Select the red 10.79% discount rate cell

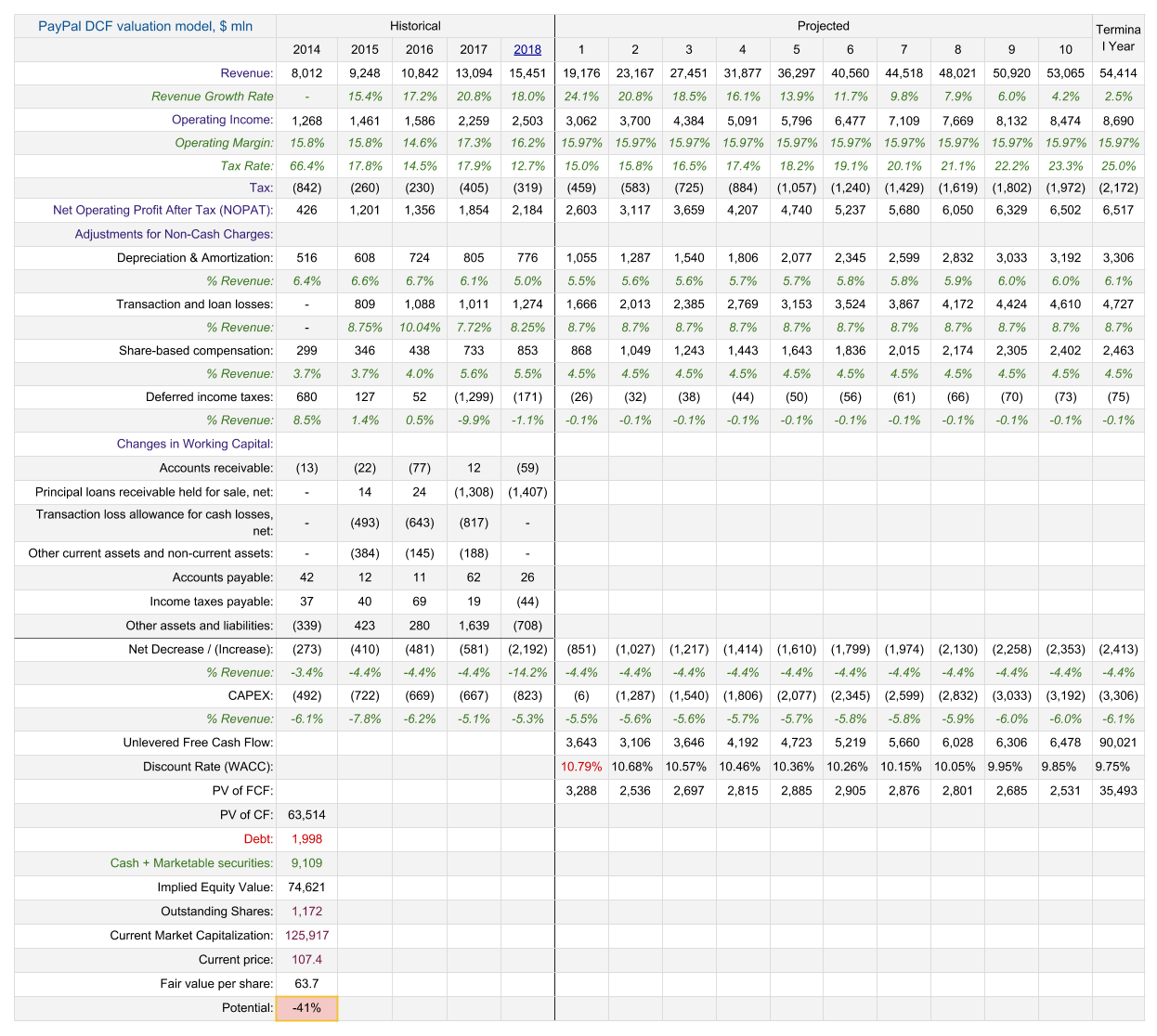click(x=581, y=767)
